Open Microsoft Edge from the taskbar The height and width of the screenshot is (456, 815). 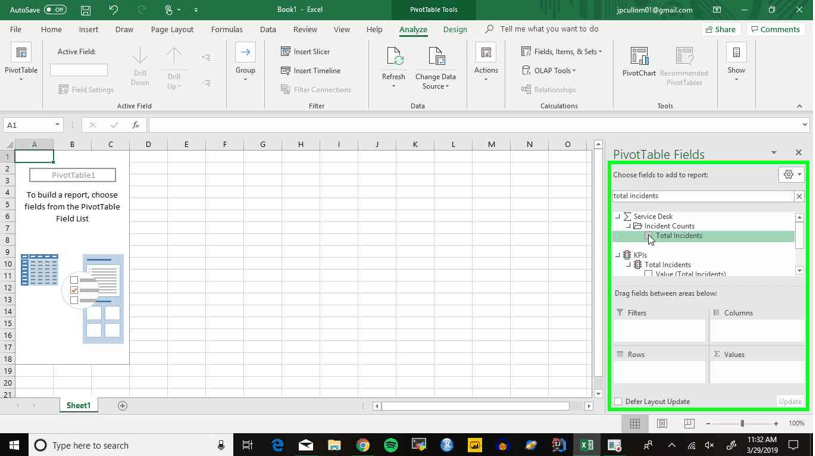pos(278,445)
